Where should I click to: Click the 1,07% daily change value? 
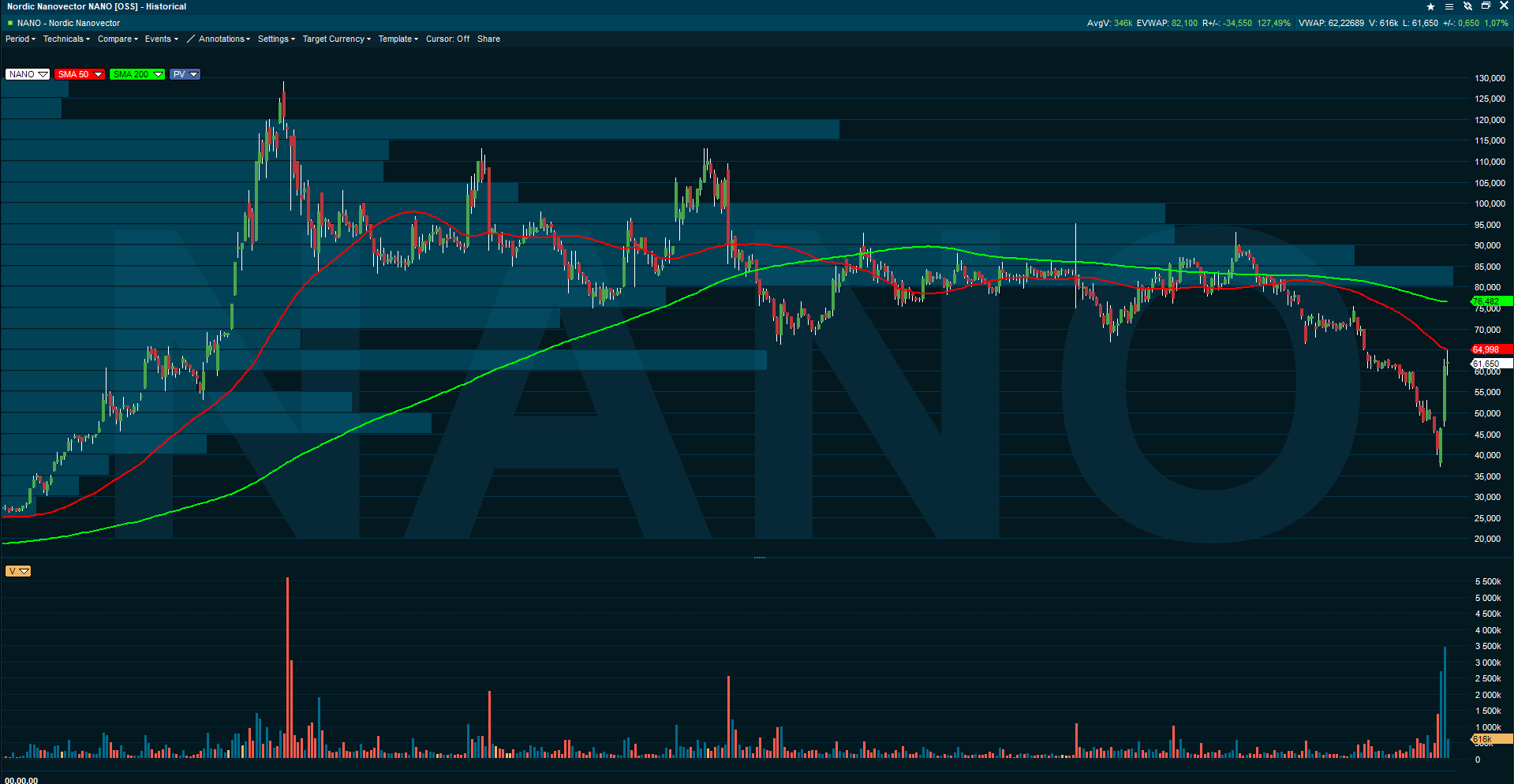[1496, 23]
